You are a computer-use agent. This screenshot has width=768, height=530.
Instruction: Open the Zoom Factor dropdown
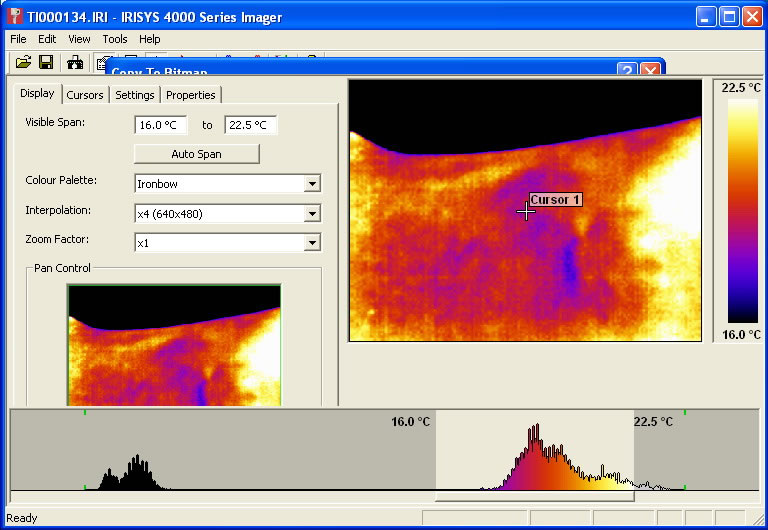click(x=312, y=243)
